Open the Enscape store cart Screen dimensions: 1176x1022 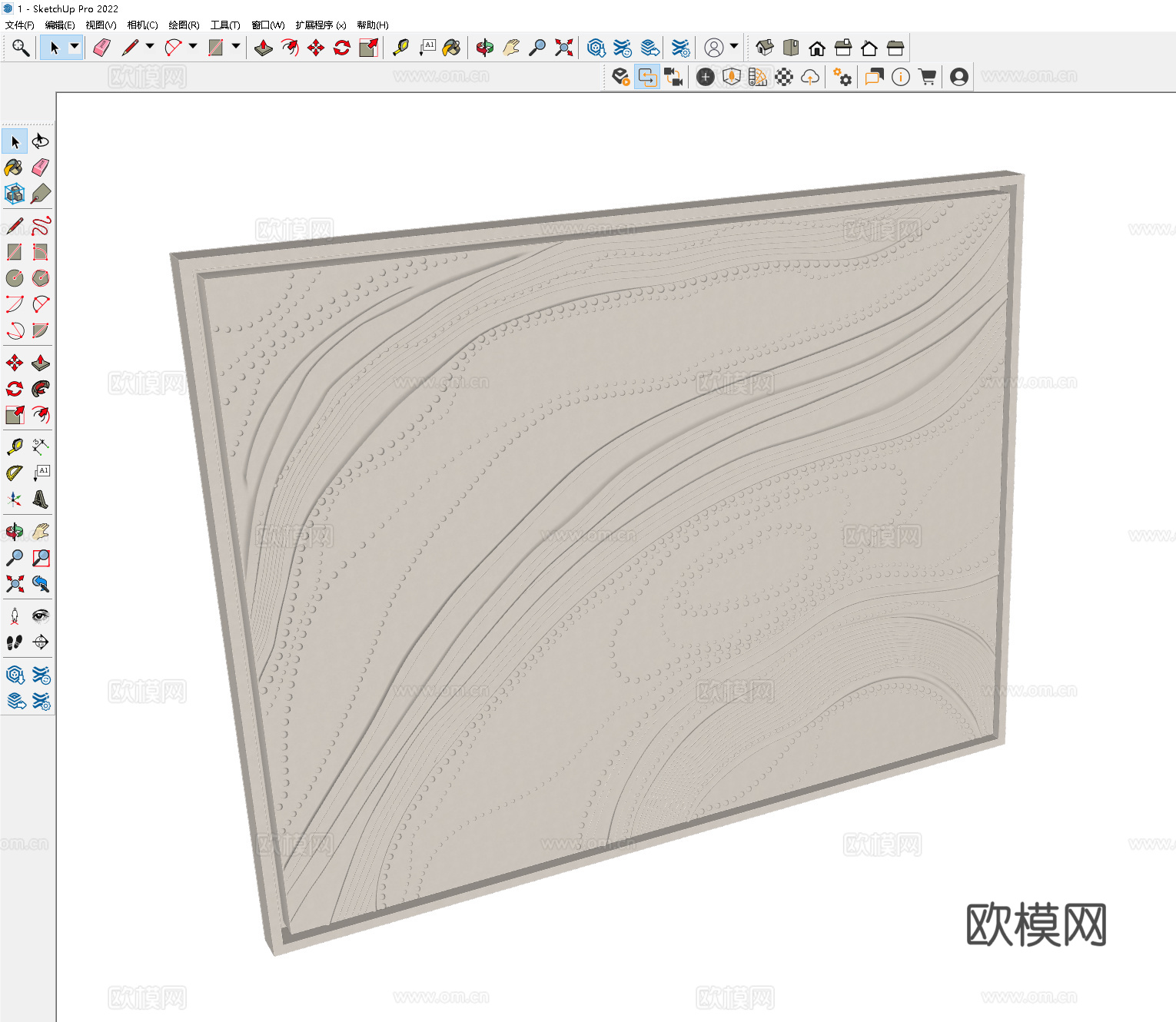927,77
